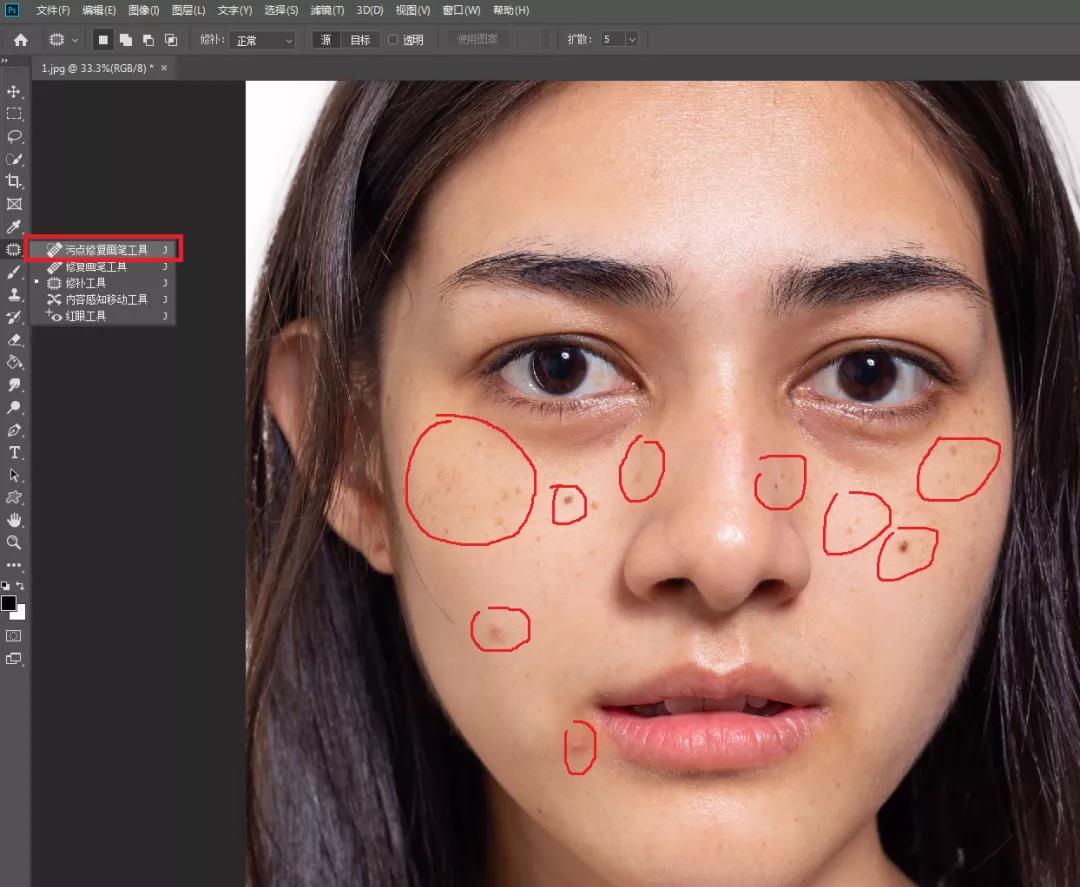Pick 内容感知移动工具 from tool flyout
This screenshot has height=887, width=1080.
105,299
